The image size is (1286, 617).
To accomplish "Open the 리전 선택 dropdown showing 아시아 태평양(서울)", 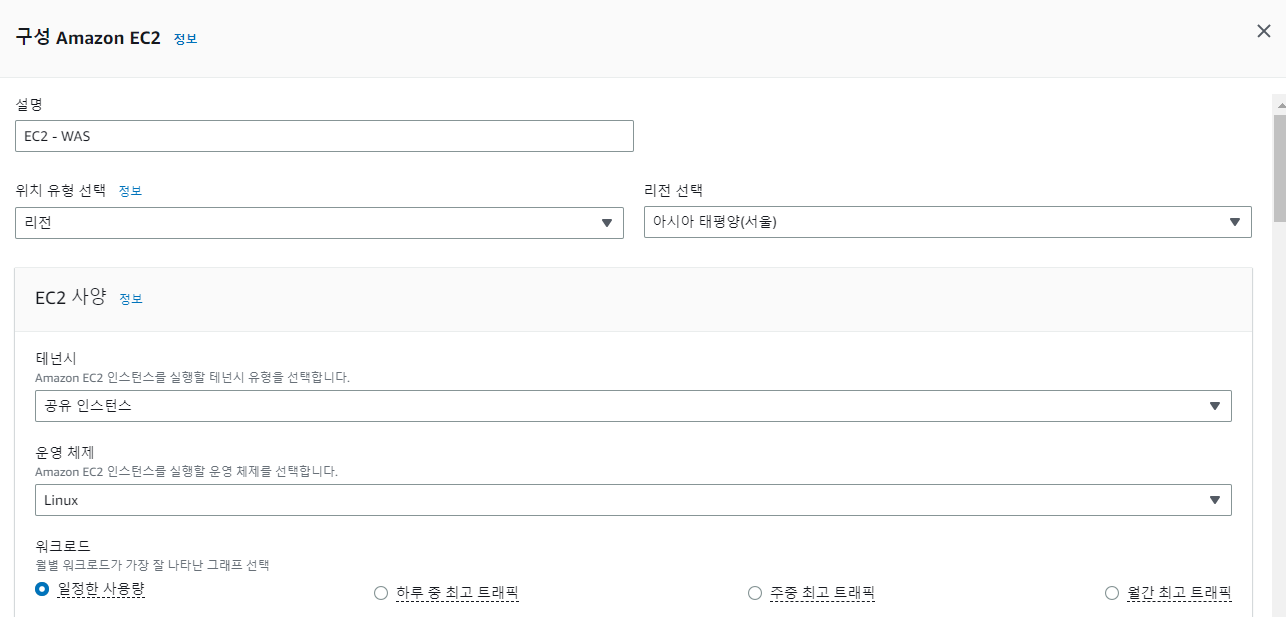I will pyautogui.click(x=948, y=222).
